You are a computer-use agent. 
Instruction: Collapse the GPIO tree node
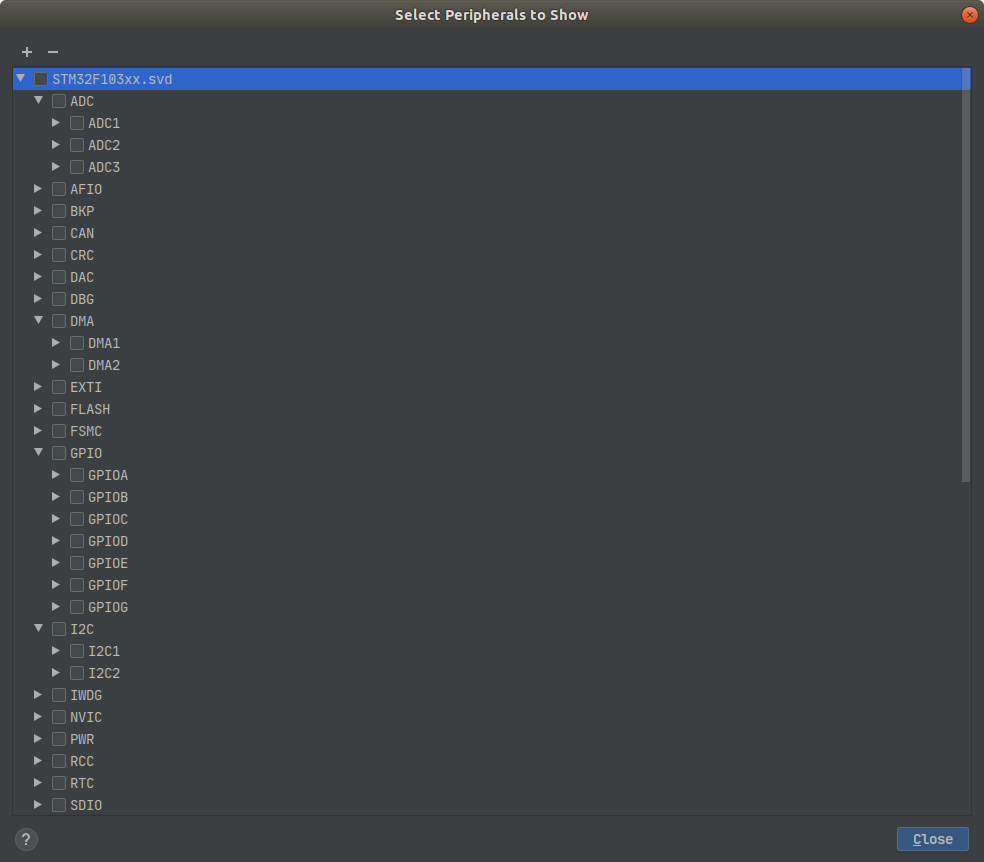pos(38,452)
